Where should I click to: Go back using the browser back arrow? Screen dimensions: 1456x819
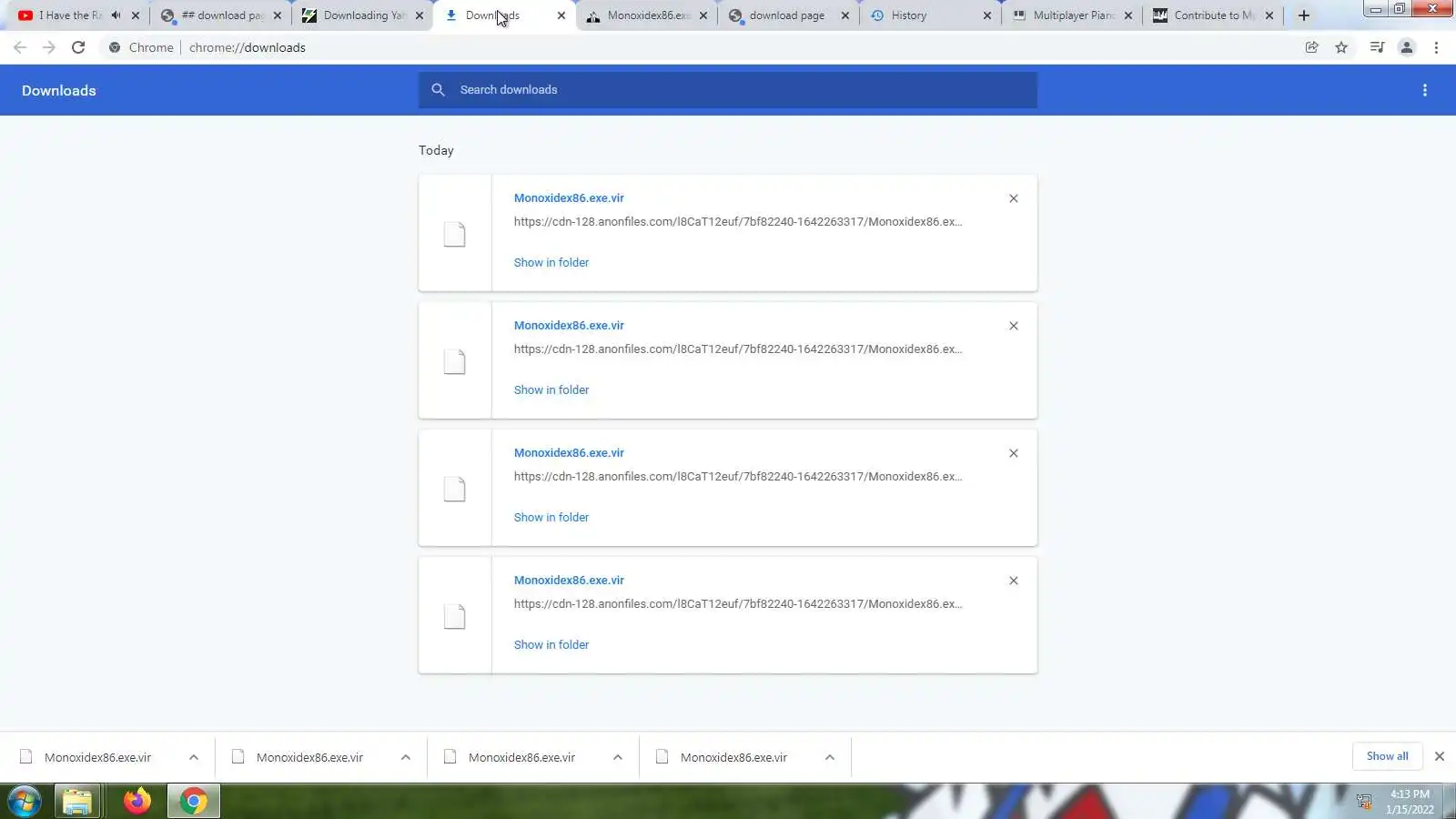pyautogui.click(x=20, y=47)
